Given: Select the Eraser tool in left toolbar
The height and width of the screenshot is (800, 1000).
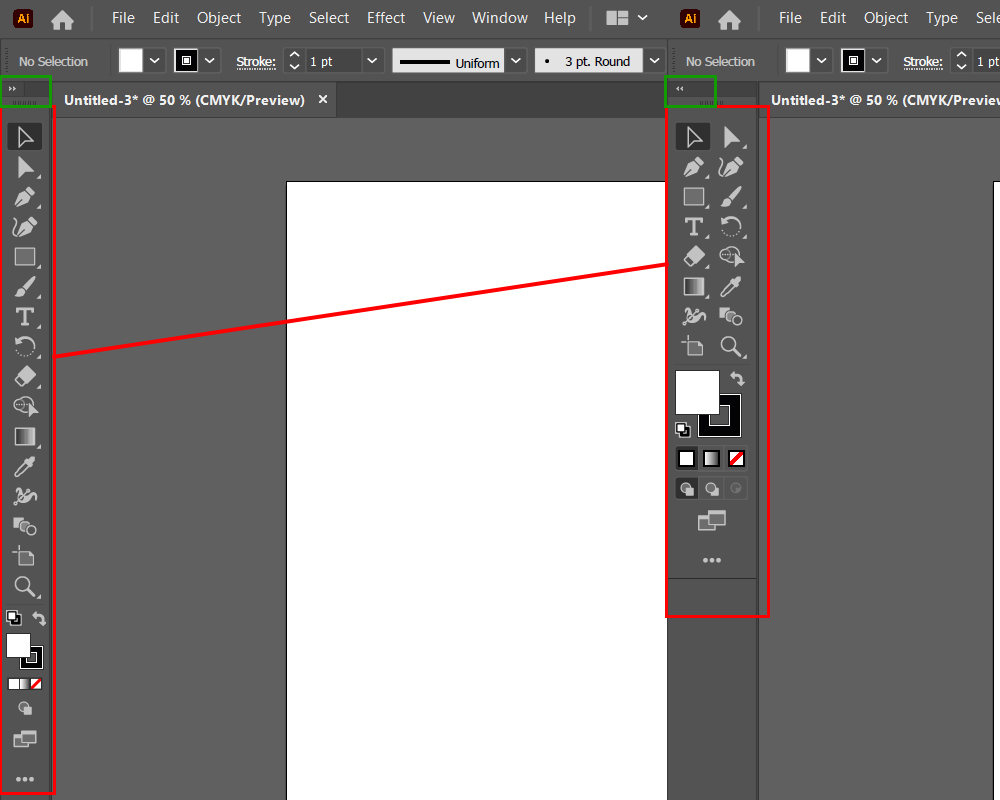Looking at the screenshot, I should 25,376.
